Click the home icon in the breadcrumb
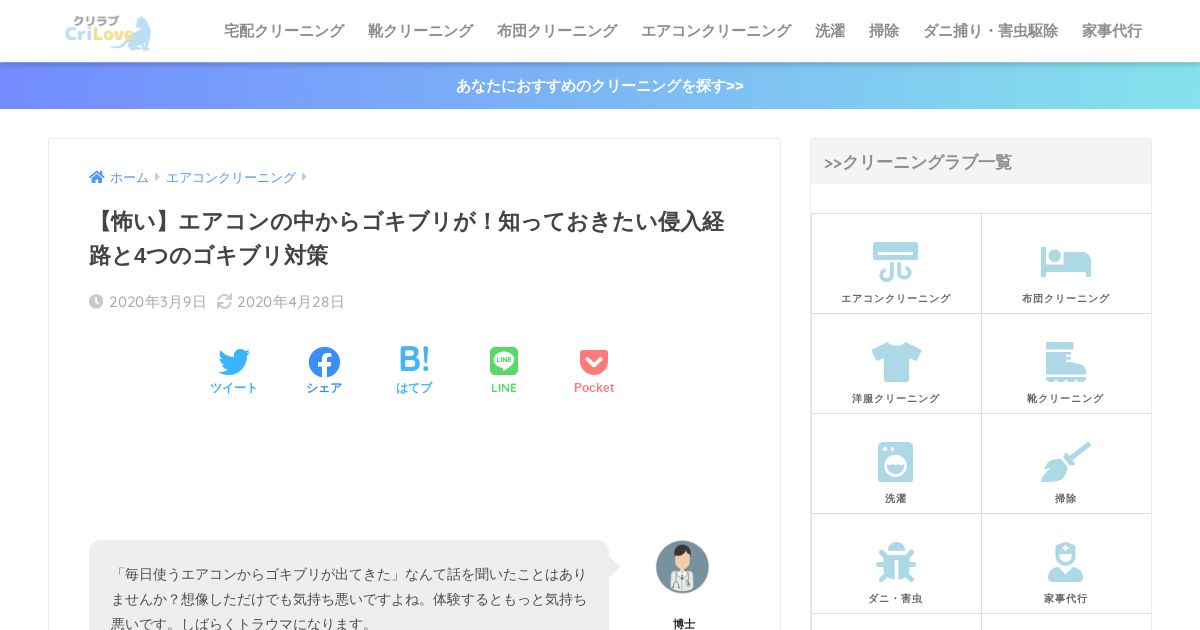Screen dimensions: 1200x630 [97, 177]
